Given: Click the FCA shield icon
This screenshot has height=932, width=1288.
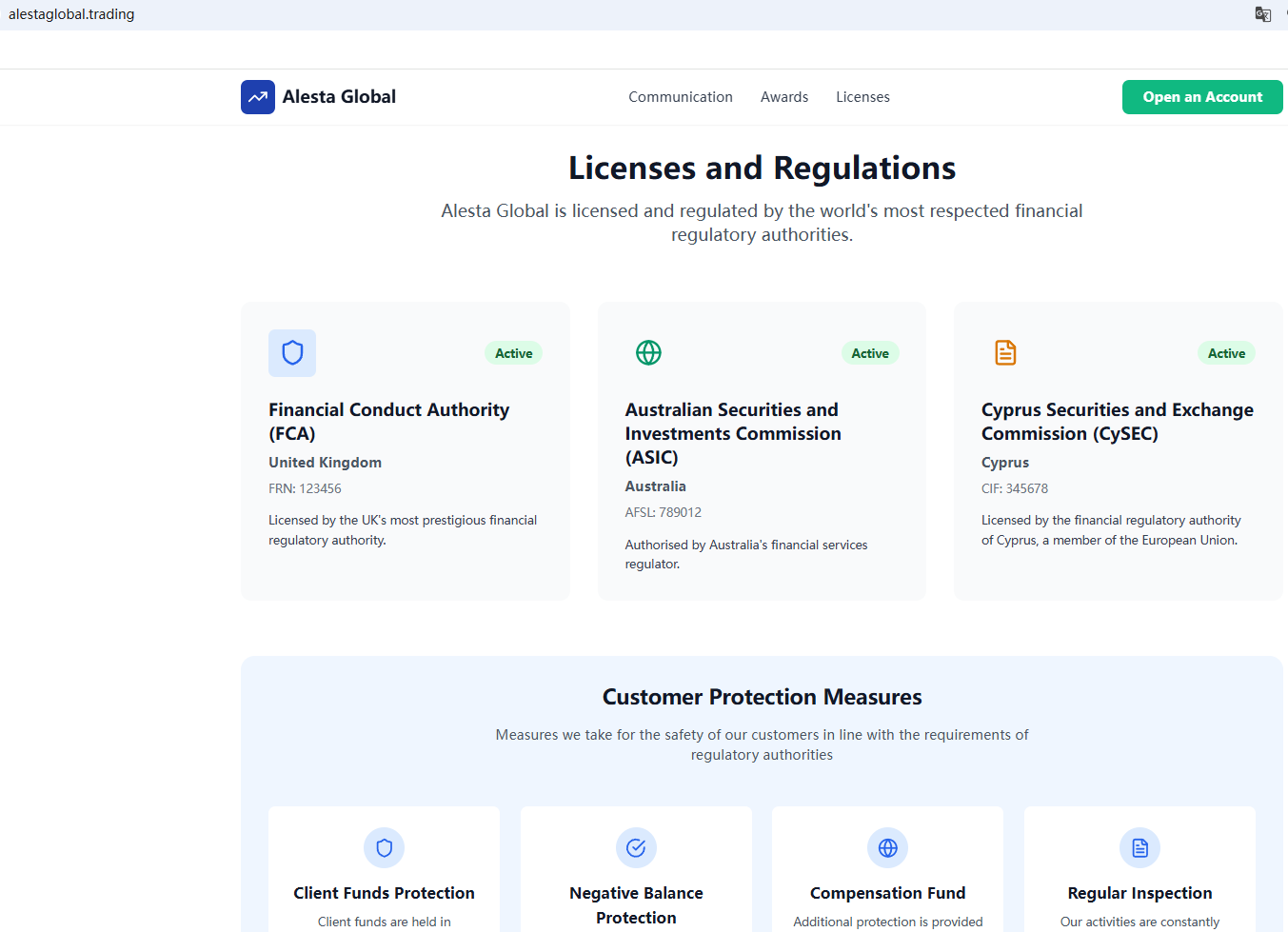Looking at the screenshot, I should (292, 353).
